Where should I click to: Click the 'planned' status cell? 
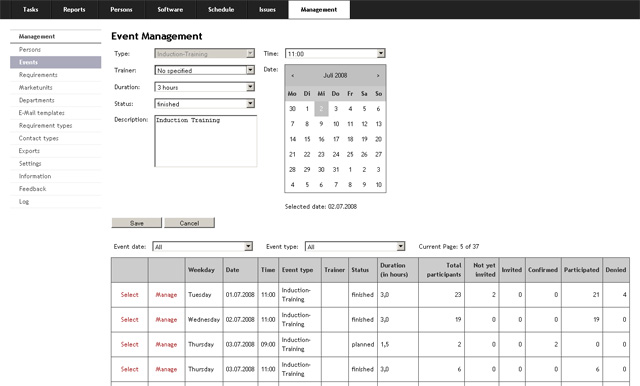[x=363, y=344]
